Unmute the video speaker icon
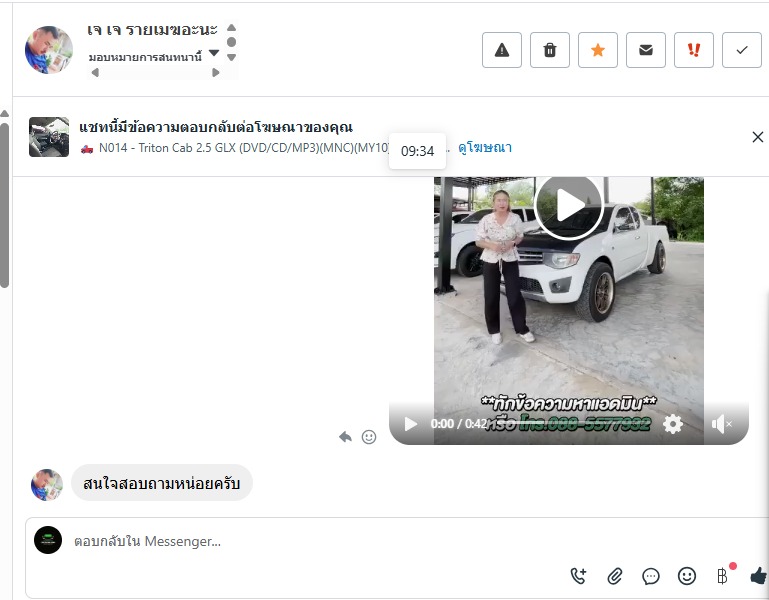The width and height of the screenshot is (769, 600). click(721, 424)
